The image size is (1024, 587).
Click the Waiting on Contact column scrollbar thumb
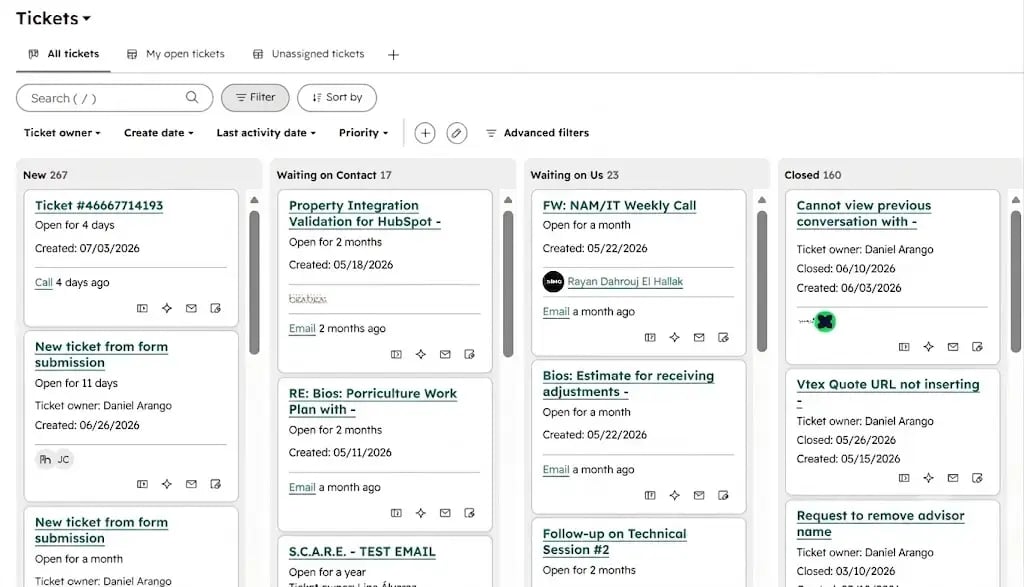click(x=508, y=283)
